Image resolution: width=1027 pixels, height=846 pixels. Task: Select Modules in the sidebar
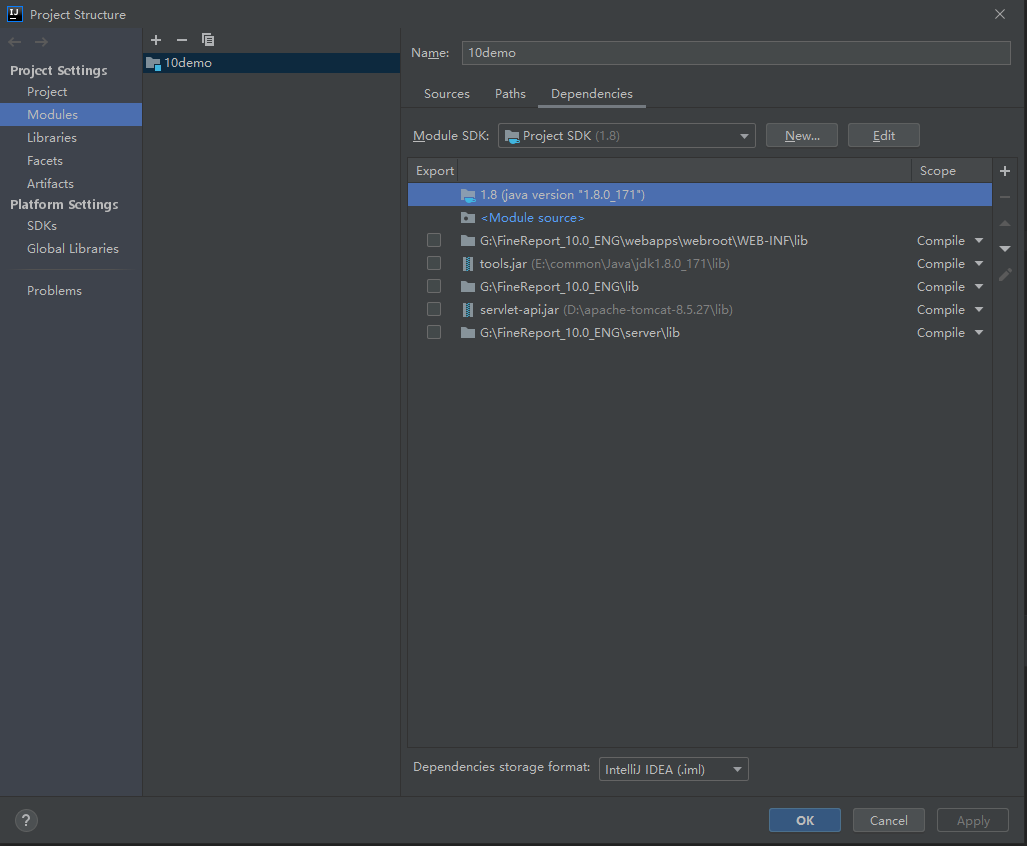click(71, 115)
